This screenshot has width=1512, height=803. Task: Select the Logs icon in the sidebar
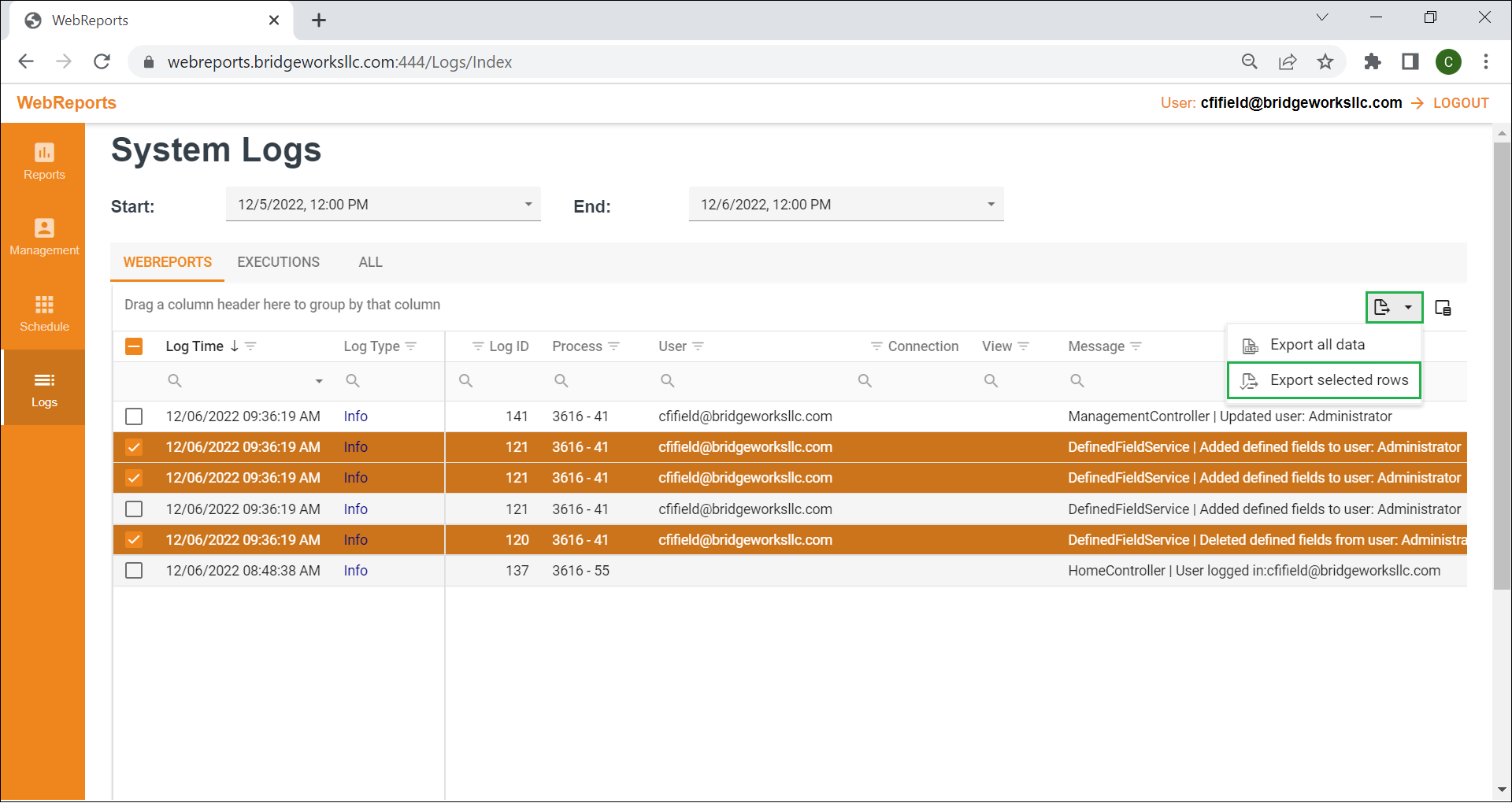click(x=43, y=387)
